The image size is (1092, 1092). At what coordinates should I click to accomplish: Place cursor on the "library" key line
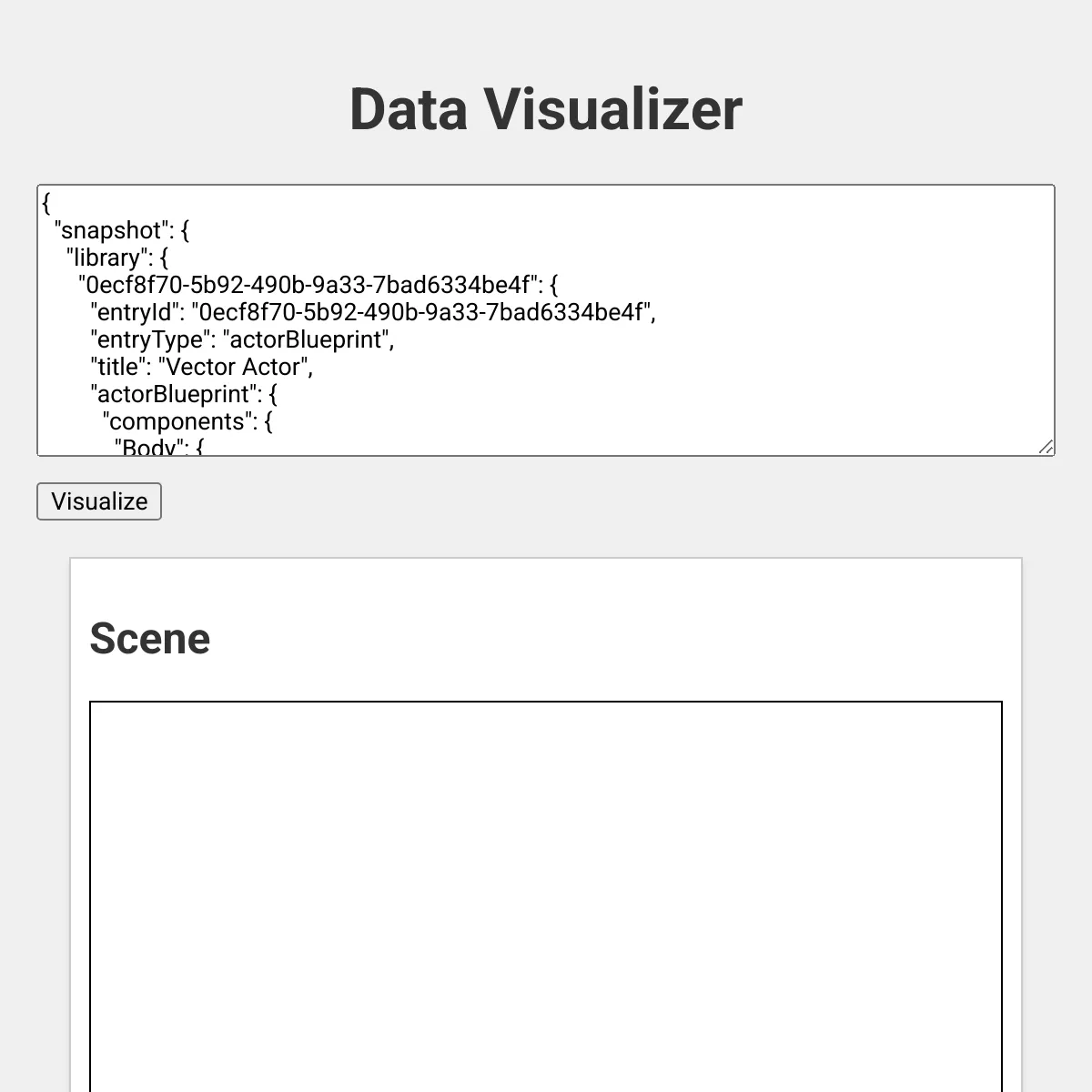click(106, 258)
